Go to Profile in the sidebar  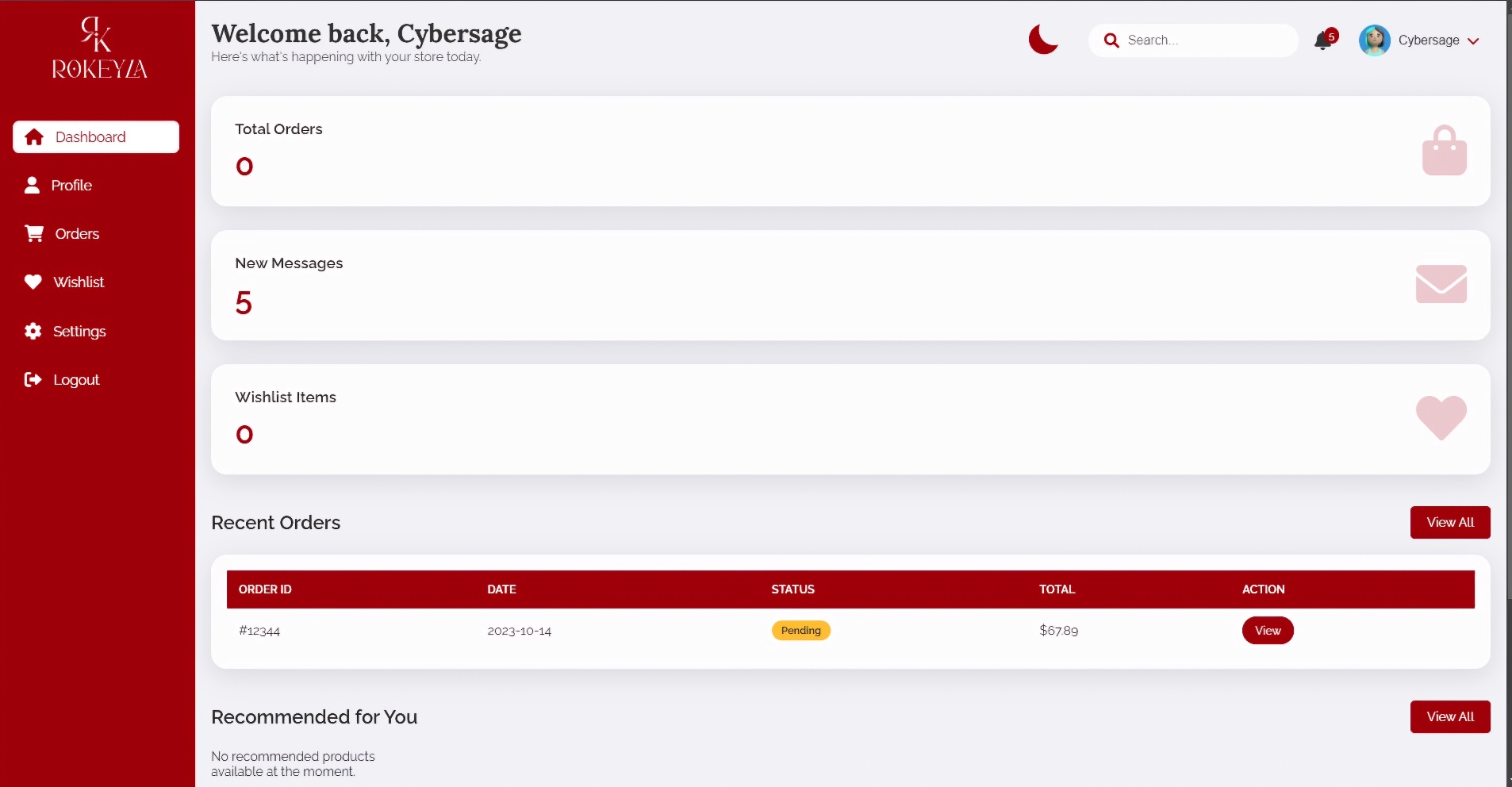71,186
